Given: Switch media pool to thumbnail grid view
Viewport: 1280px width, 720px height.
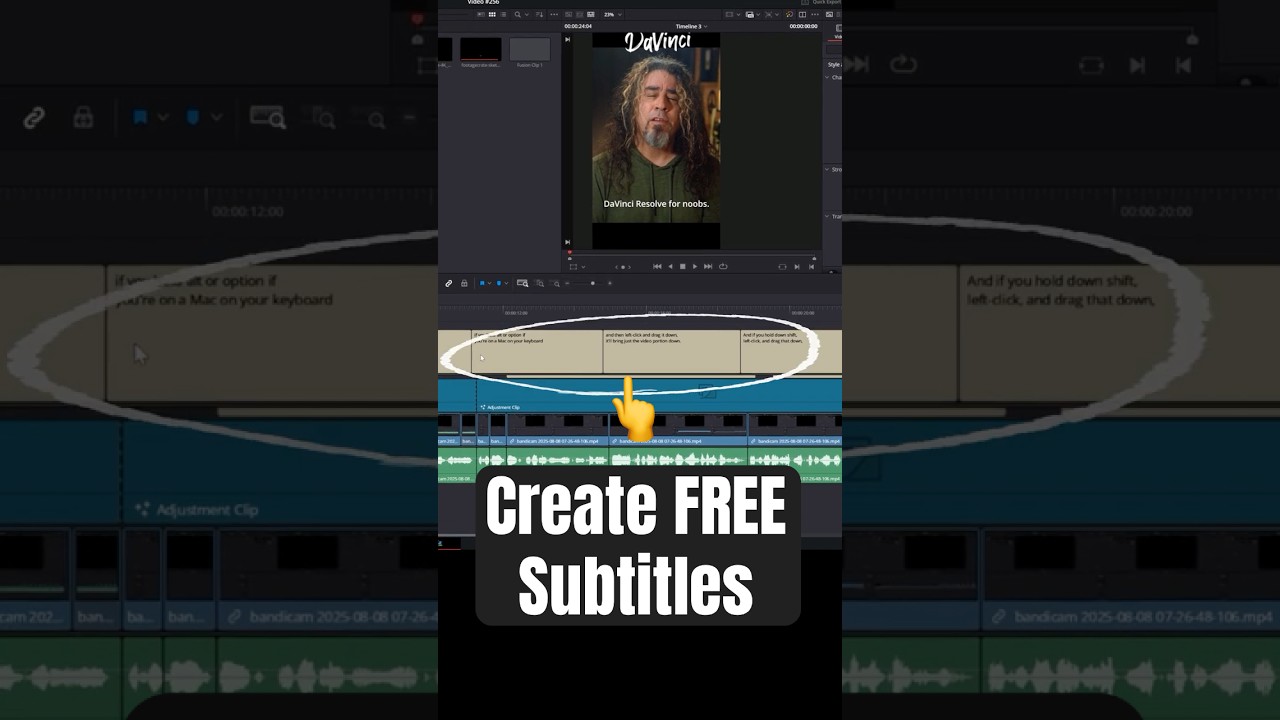Looking at the screenshot, I should [492, 14].
